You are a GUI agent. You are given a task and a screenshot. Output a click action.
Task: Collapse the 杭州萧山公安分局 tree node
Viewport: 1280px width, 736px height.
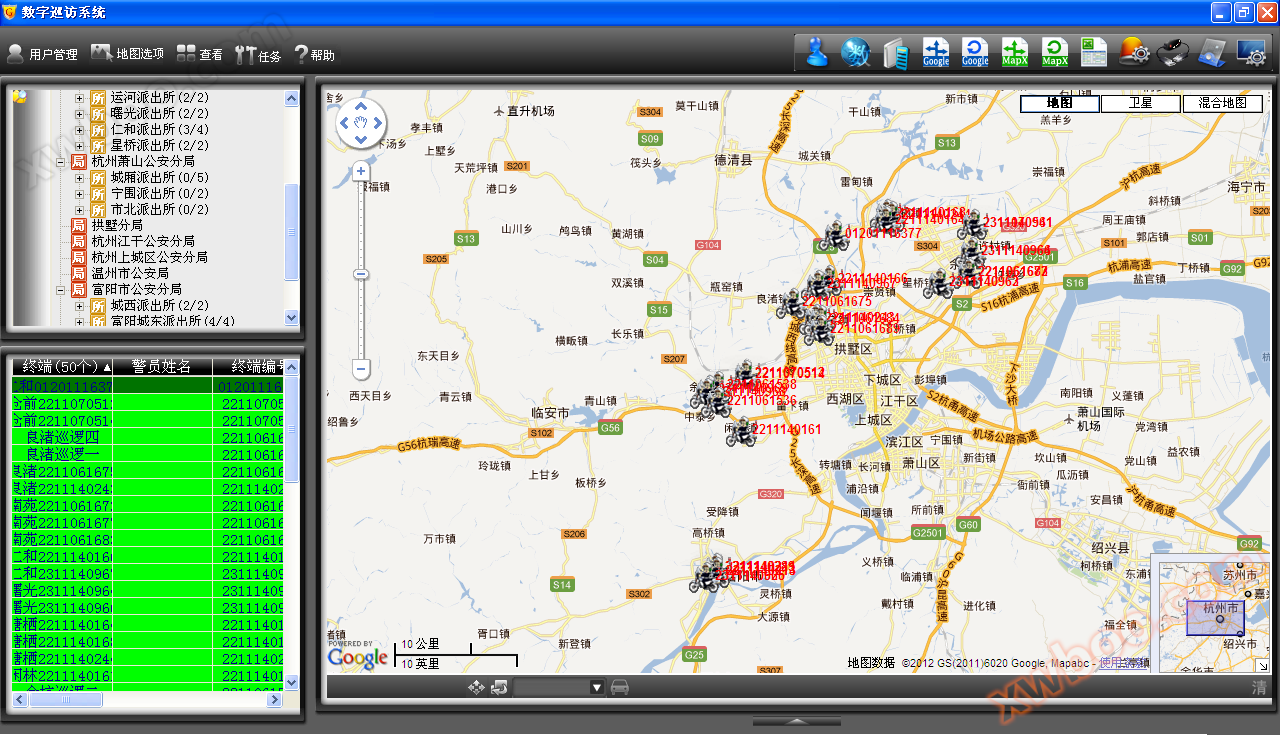coord(61,161)
